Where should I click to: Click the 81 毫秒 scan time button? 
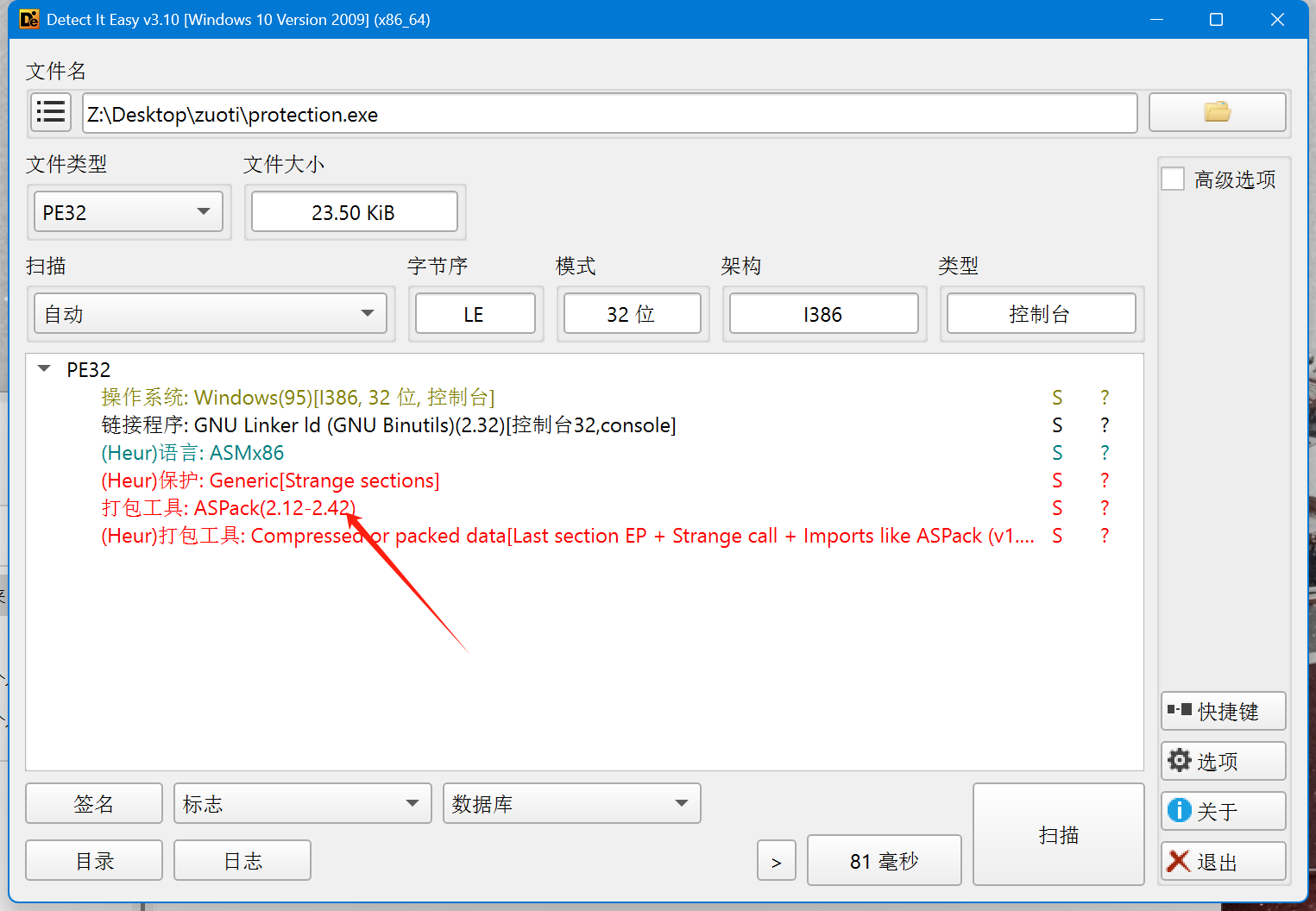tap(885, 860)
